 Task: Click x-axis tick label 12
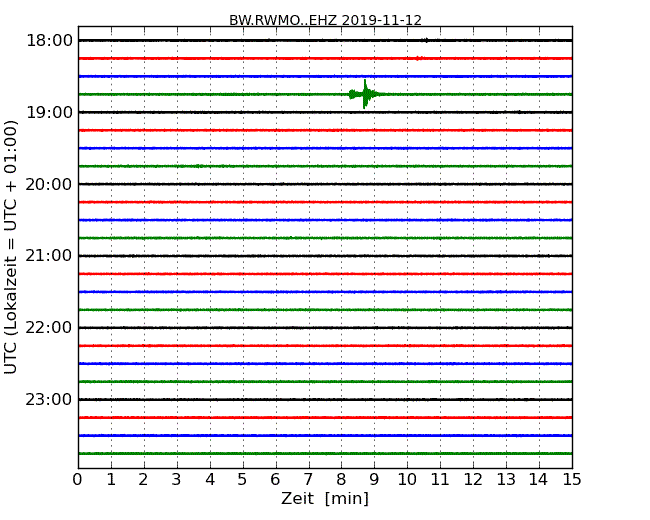[x=473, y=480]
